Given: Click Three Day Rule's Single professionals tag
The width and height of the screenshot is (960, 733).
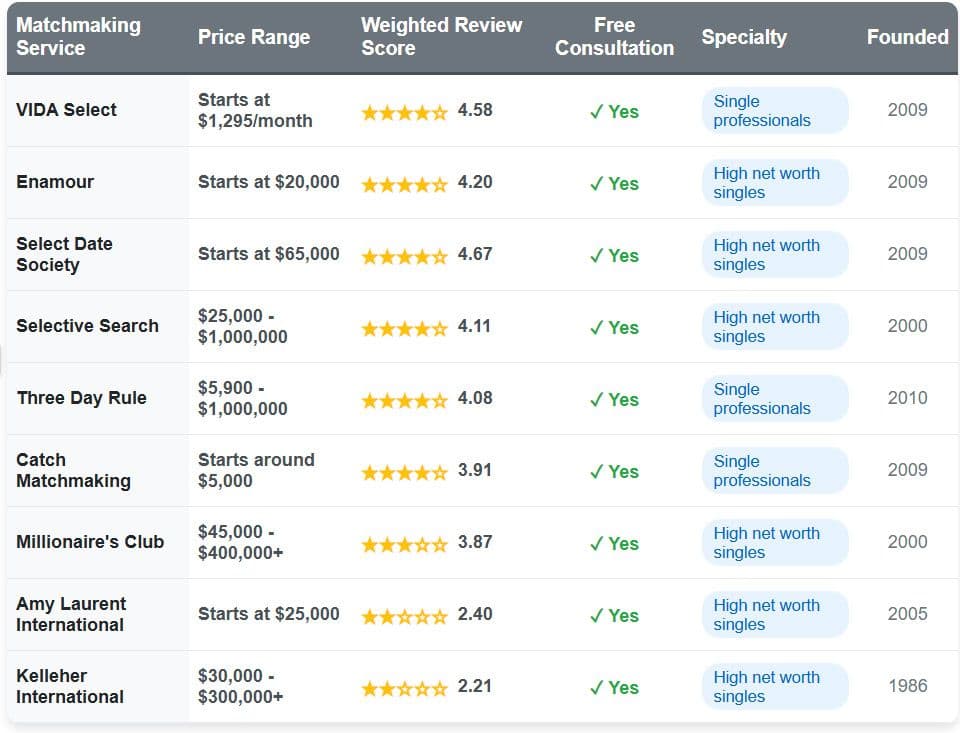Looking at the screenshot, I should [774, 399].
